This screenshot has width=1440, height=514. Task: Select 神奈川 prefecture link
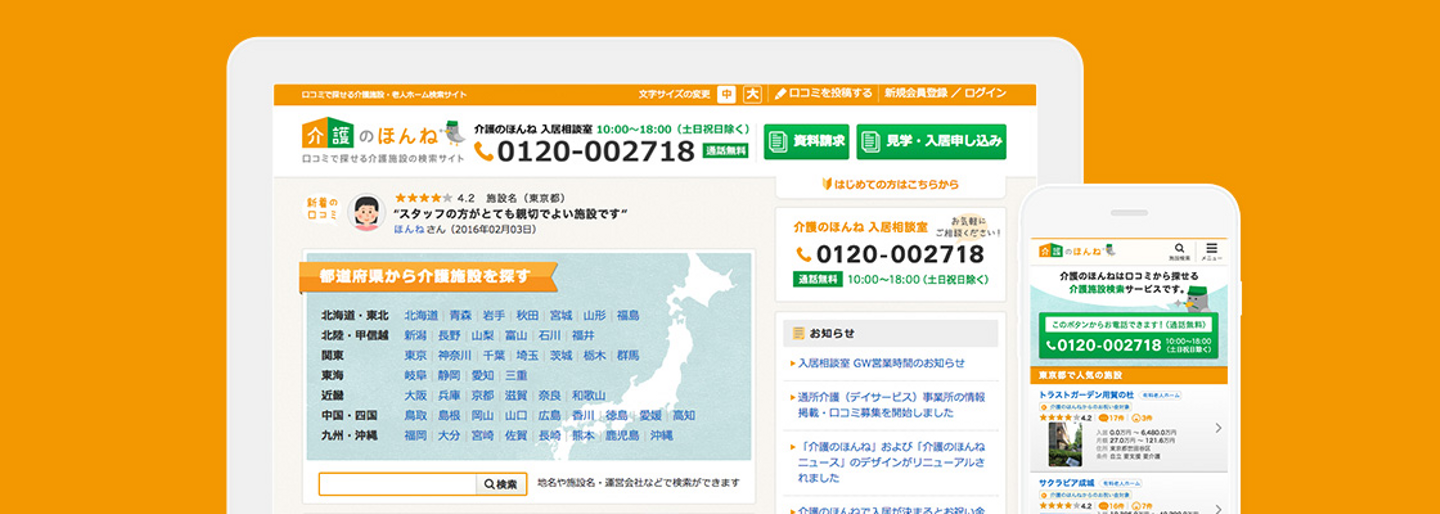coord(454,355)
